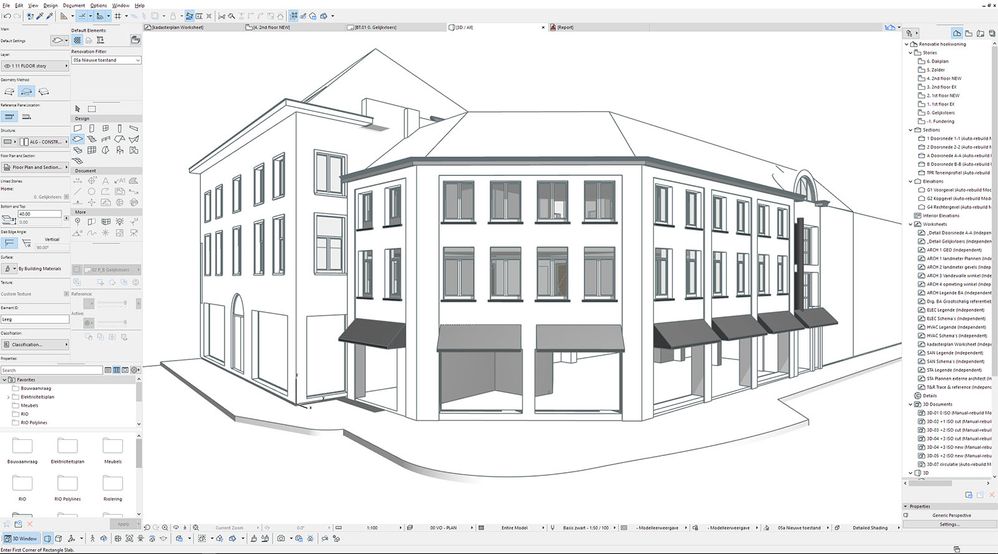Select the Morph tool
Screen dimensions: 998x554
tap(106, 150)
